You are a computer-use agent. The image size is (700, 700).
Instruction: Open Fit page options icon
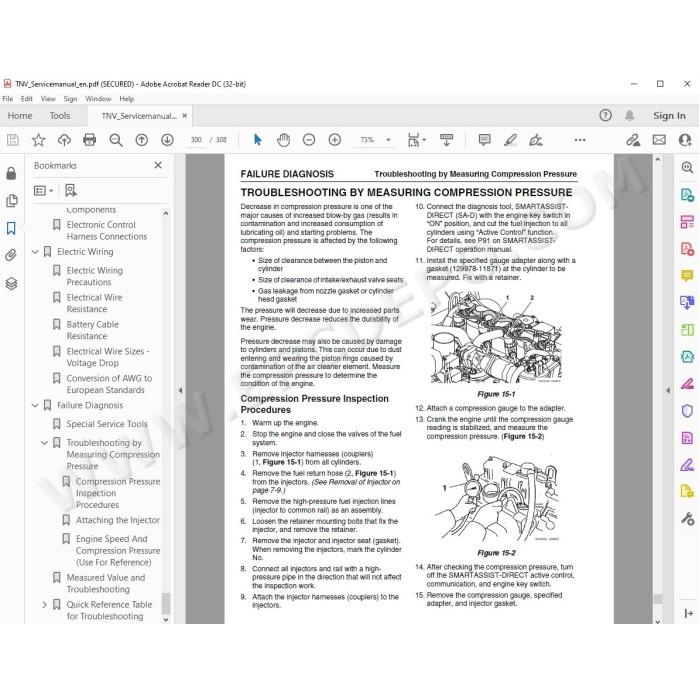click(417, 140)
